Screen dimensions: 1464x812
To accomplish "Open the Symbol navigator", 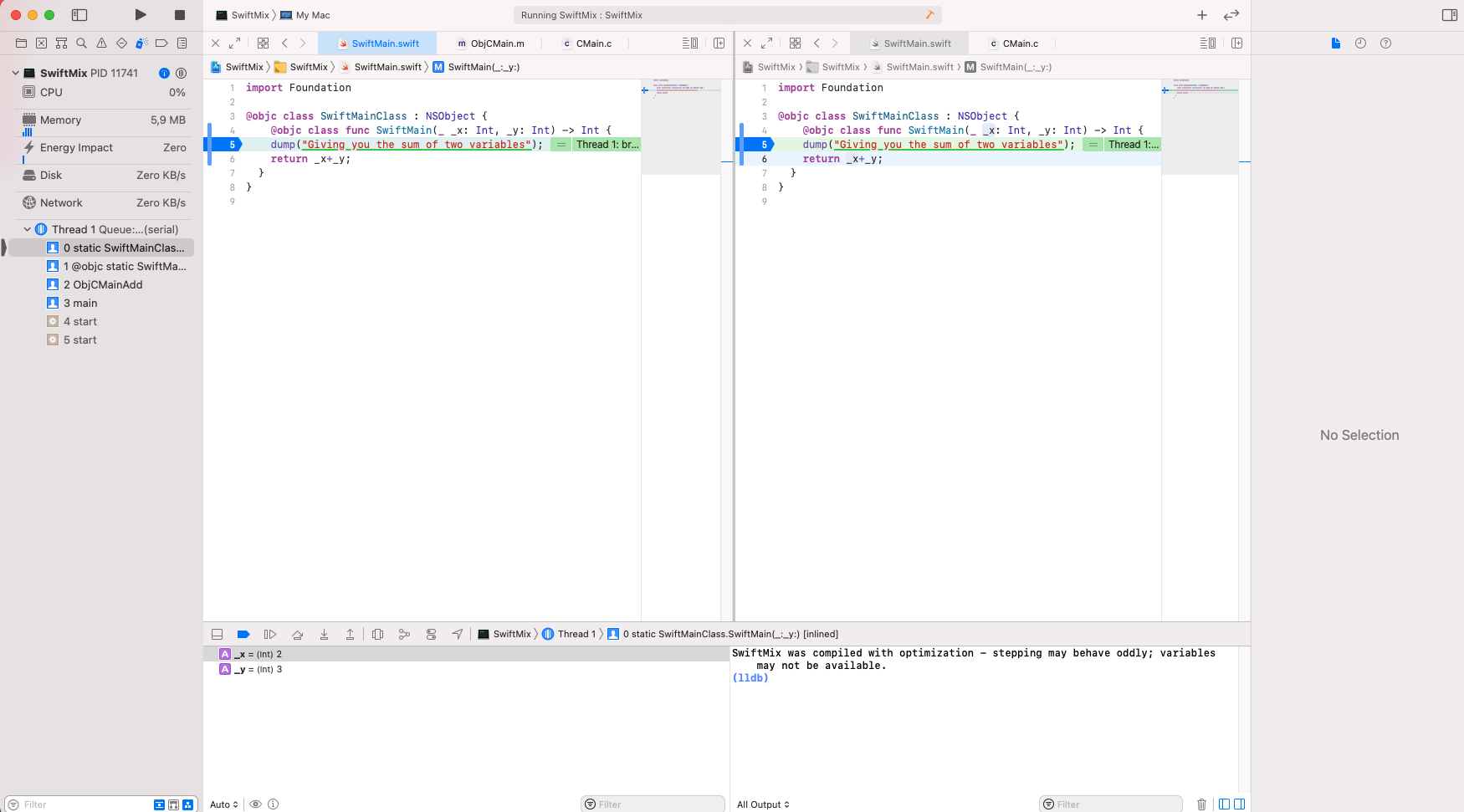I will (61, 43).
